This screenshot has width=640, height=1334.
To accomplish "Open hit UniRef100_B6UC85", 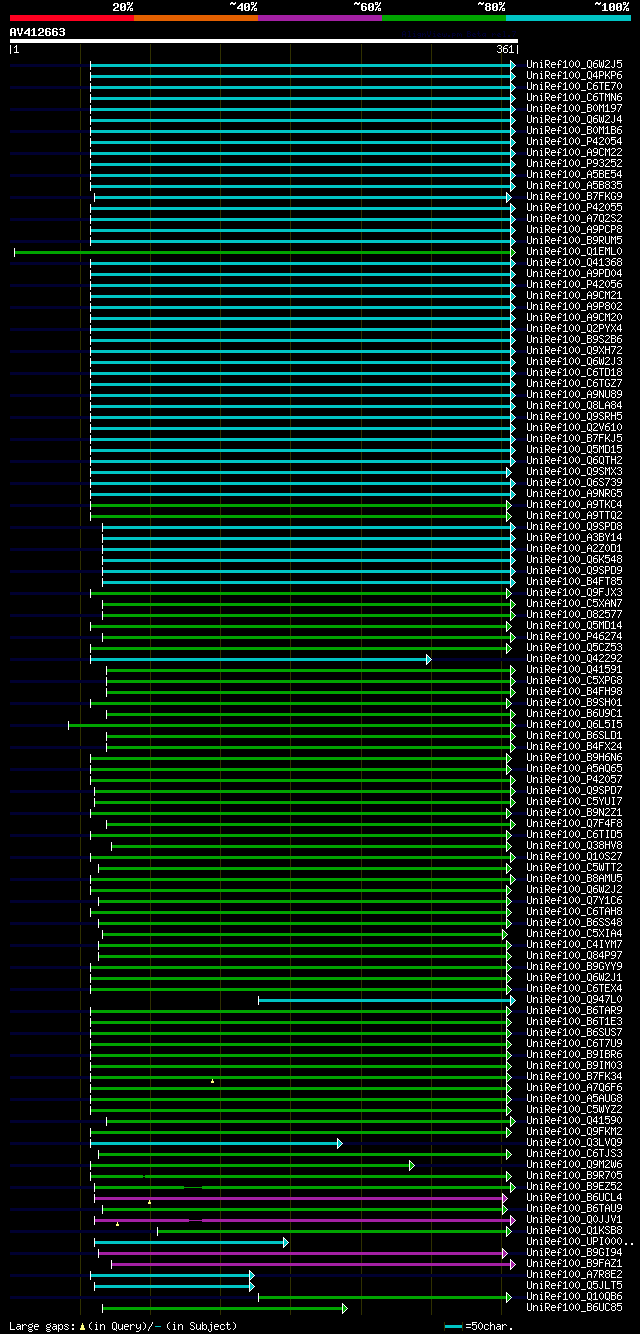I will [x=575, y=1308].
